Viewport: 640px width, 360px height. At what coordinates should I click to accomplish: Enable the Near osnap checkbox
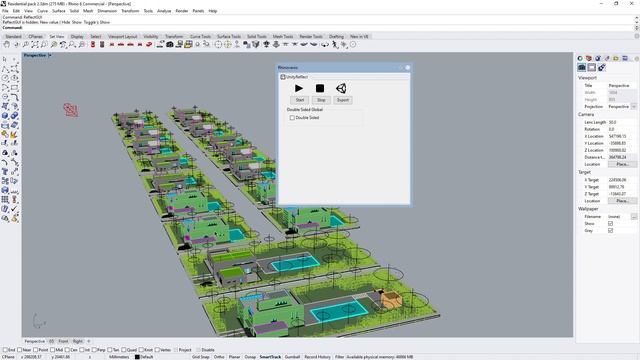[20, 350]
